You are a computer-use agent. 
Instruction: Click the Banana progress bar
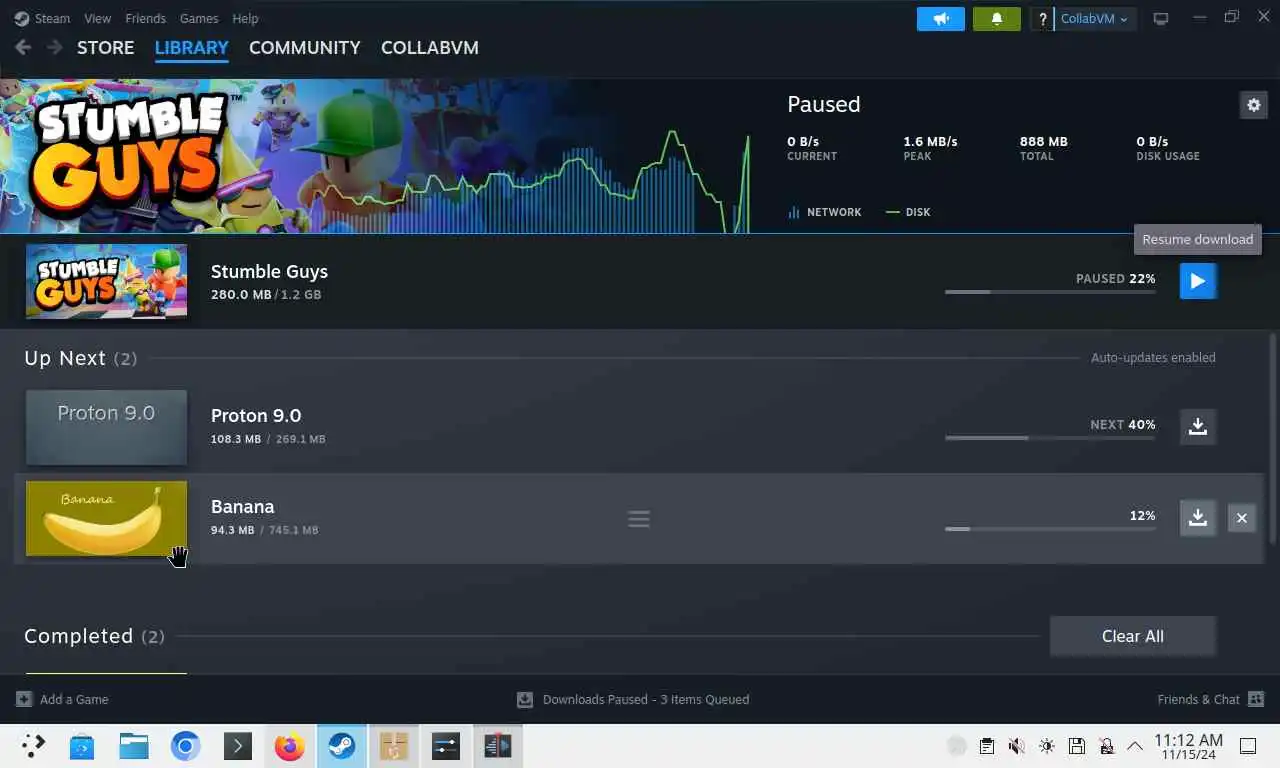pyautogui.click(x=1050, y=528)
